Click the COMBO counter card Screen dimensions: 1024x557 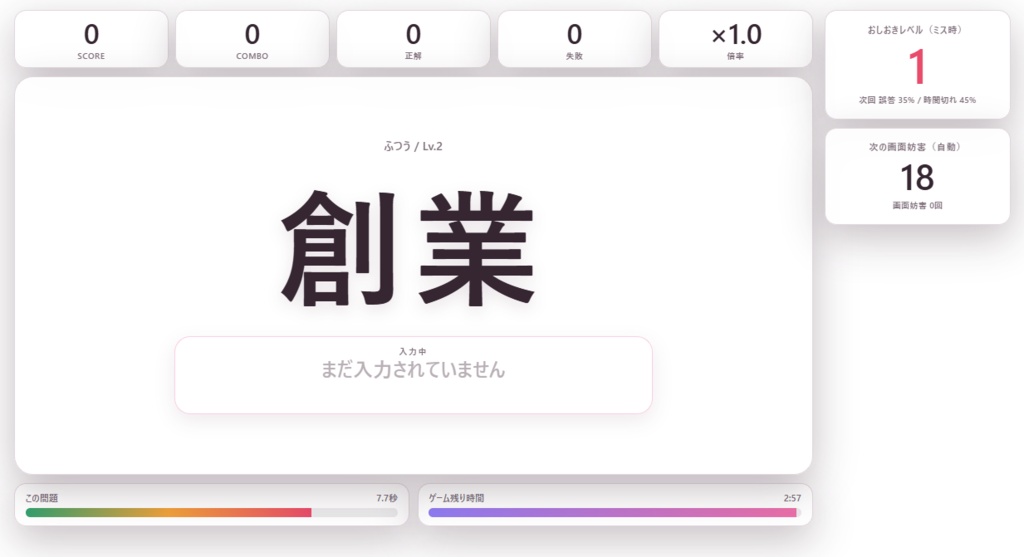click(252, 39)
